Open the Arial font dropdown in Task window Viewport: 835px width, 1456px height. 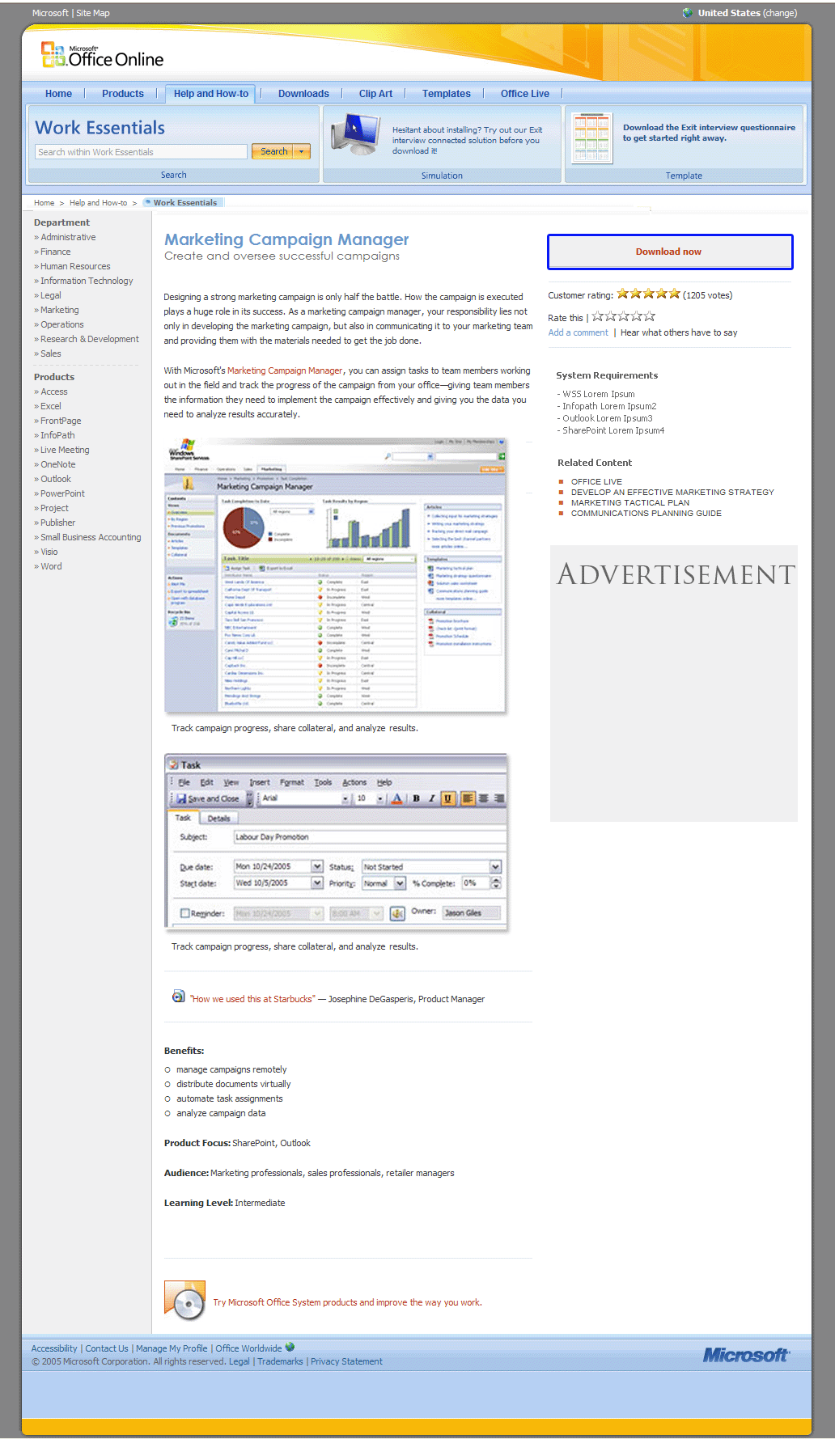pos(345,798)
